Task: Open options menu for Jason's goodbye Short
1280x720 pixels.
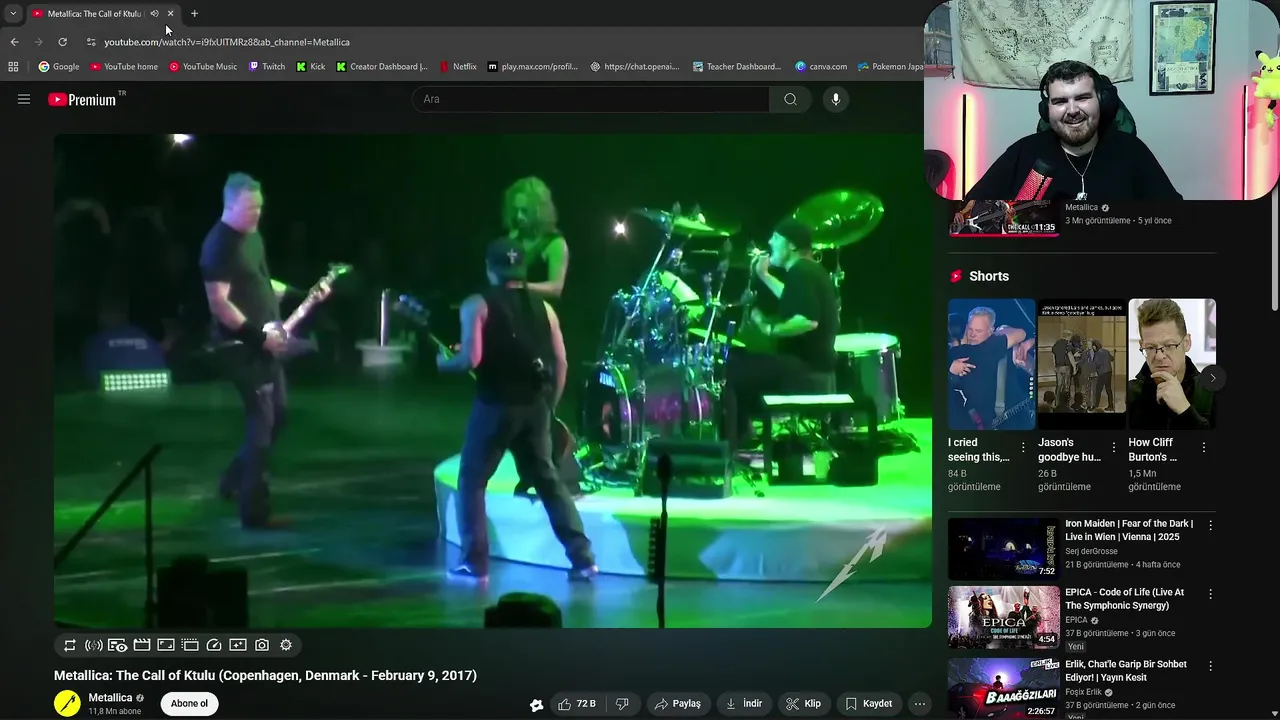Action: pos(1113,448)
